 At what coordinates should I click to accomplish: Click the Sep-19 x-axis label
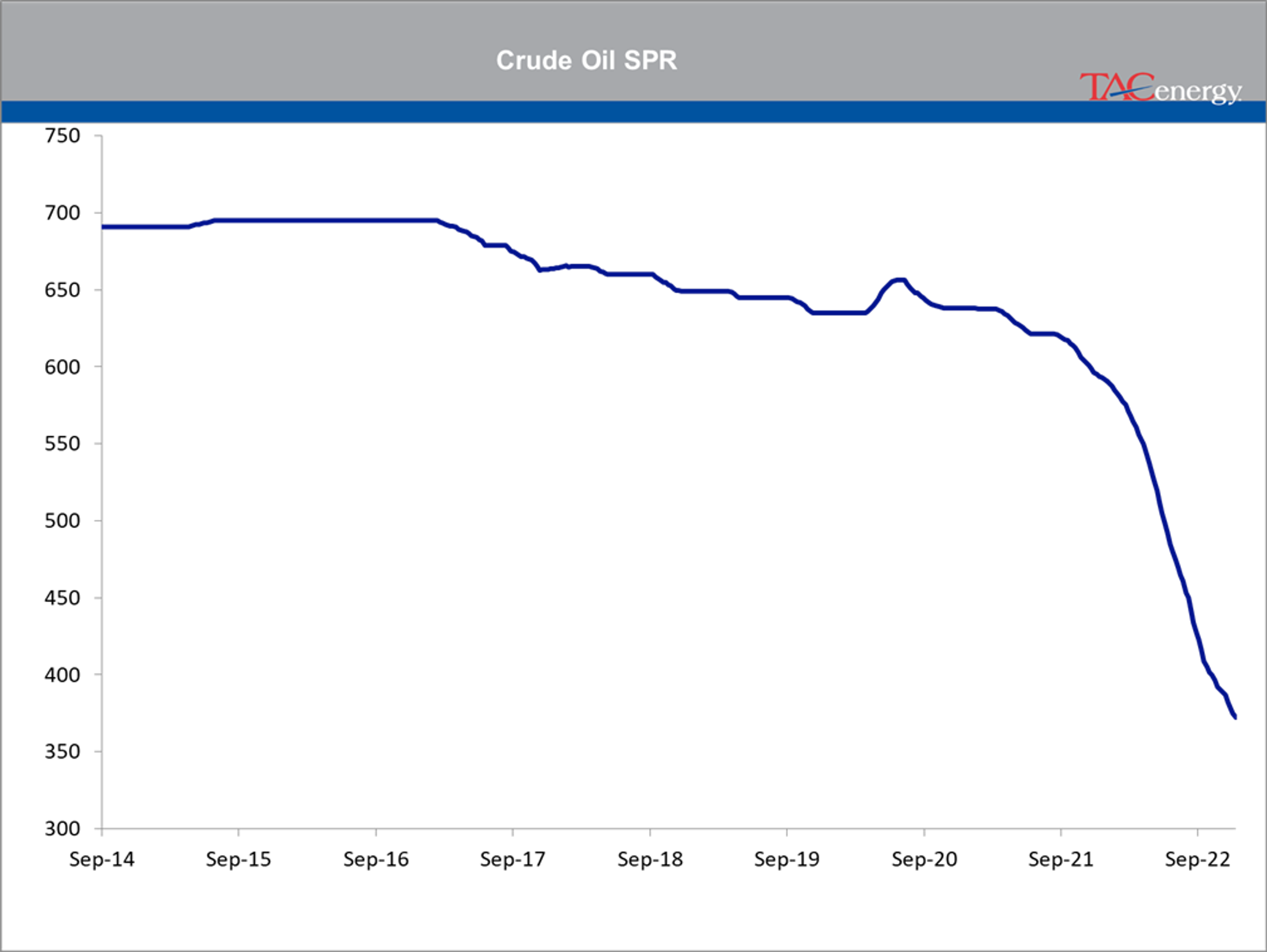click(x=787, y=860)
